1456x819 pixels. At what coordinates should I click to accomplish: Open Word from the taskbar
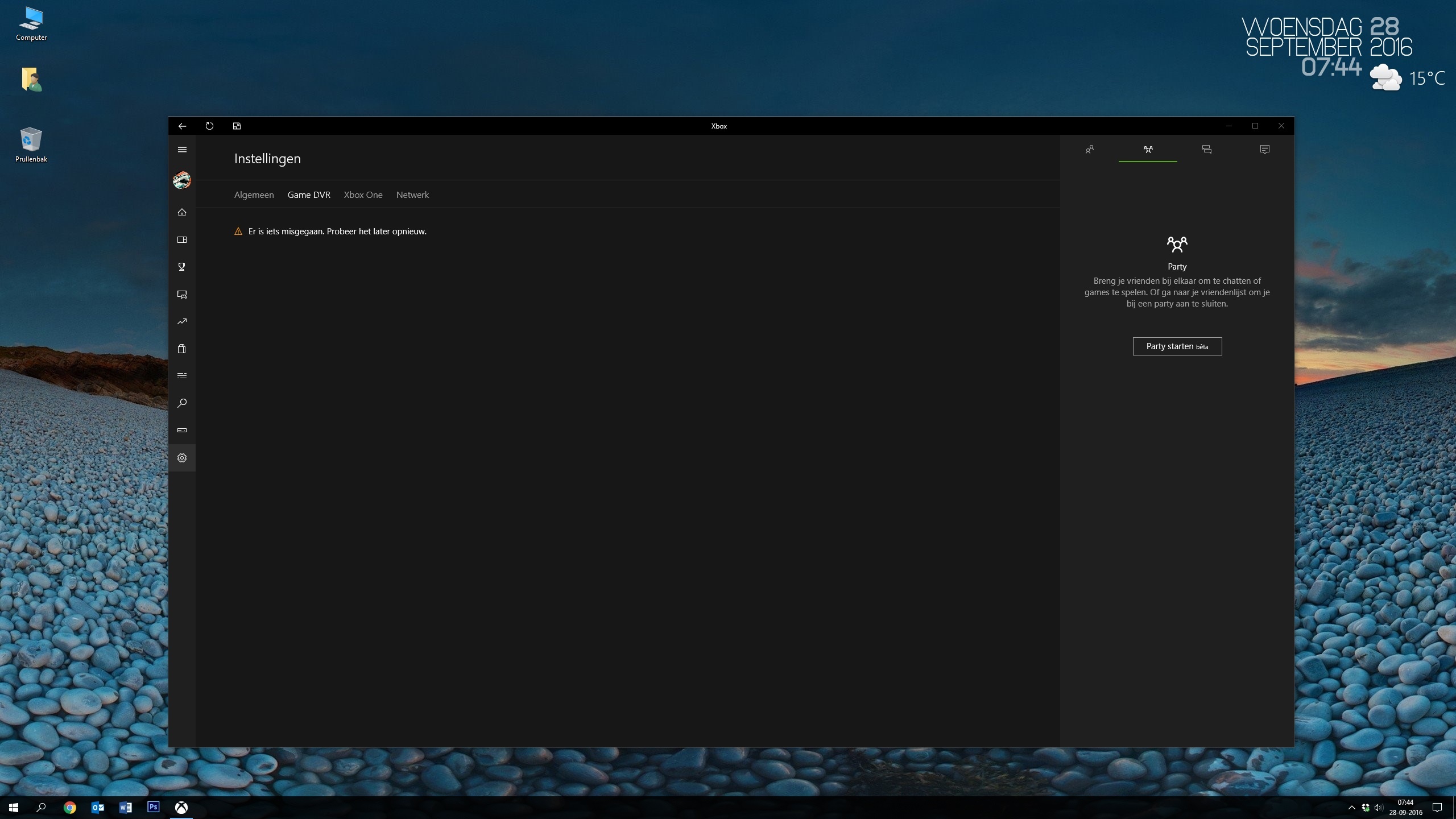point(125,808)
